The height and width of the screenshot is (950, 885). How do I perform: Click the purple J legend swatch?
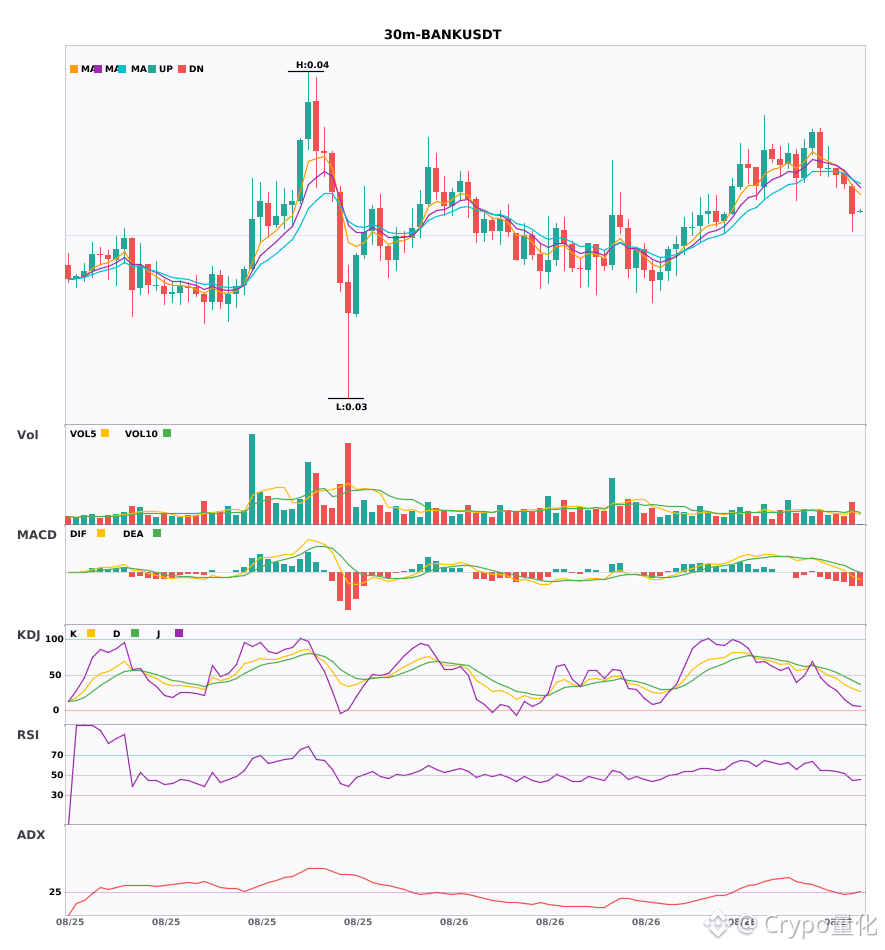tap(179, 633)
